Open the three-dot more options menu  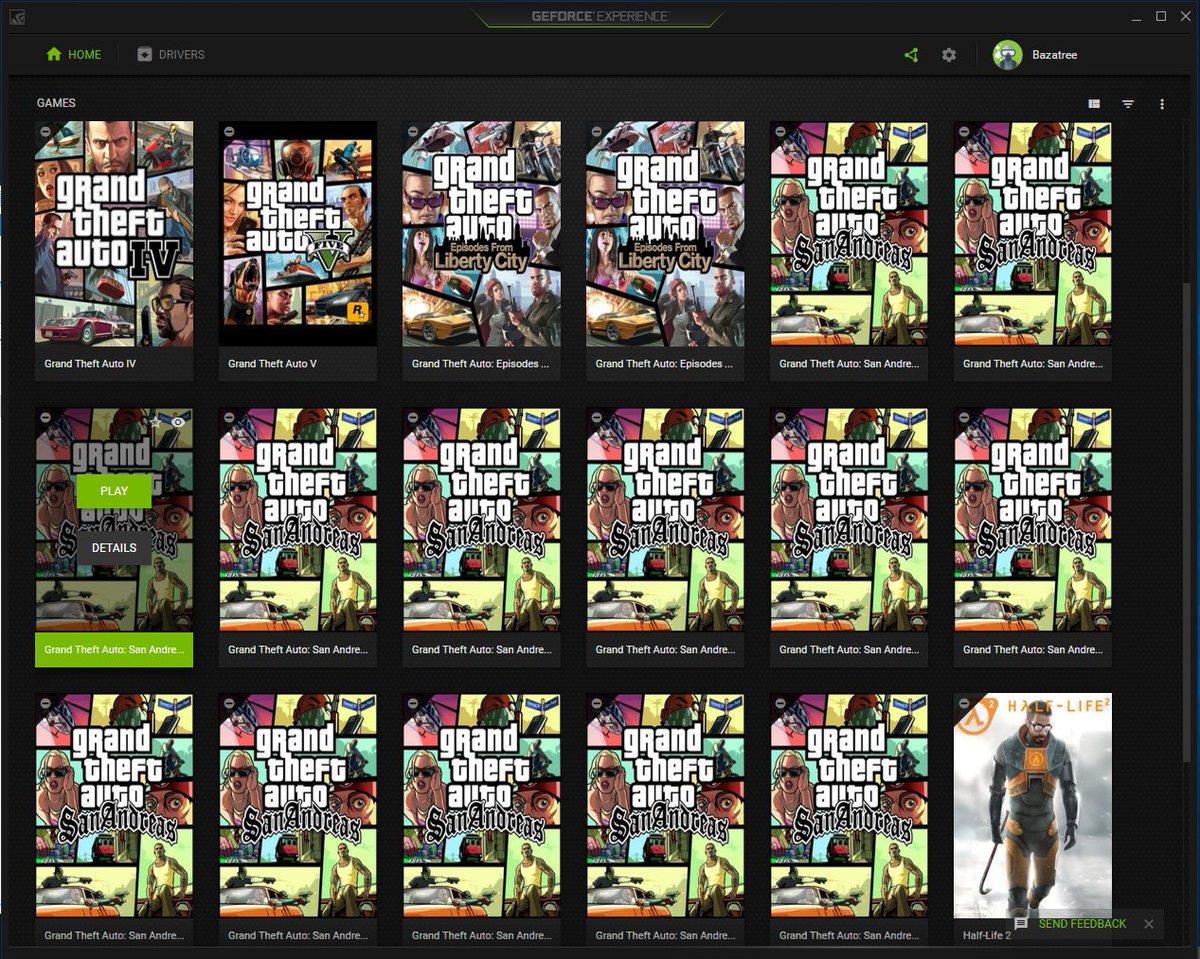coord(1162,104)
